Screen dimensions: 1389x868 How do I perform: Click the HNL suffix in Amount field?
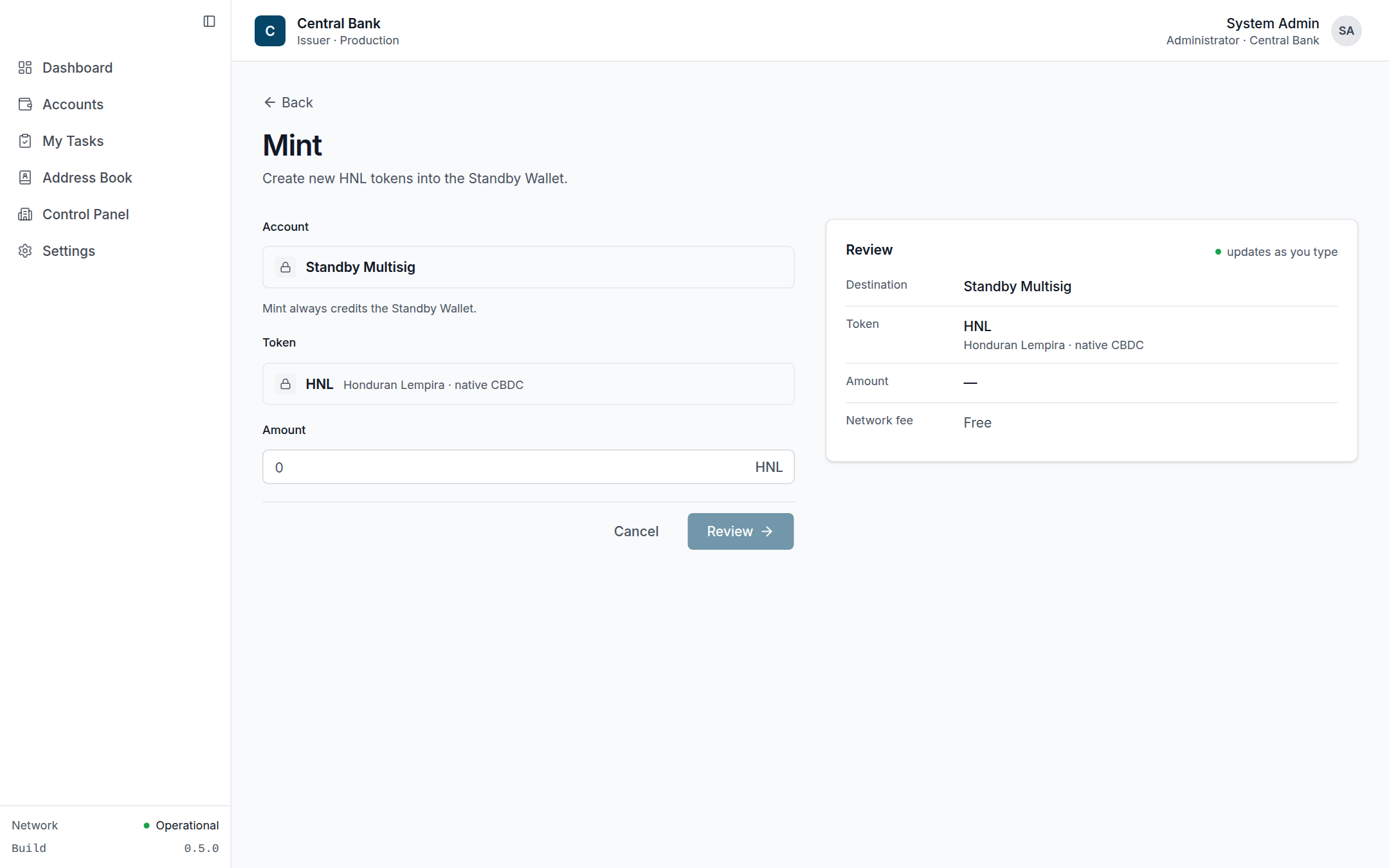[768, 467]
